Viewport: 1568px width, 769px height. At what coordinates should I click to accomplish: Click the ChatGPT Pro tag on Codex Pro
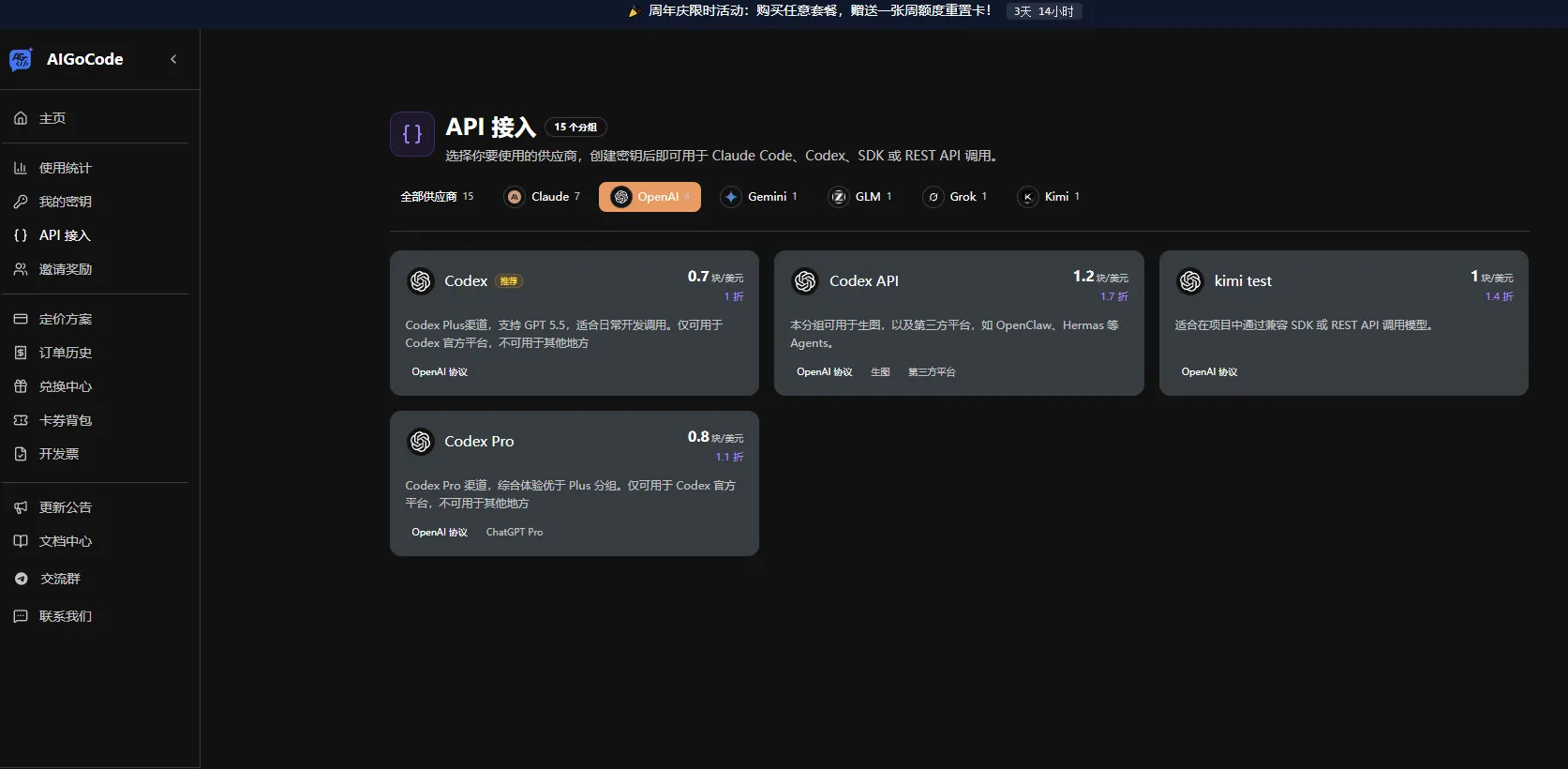(x=515, y=533)
